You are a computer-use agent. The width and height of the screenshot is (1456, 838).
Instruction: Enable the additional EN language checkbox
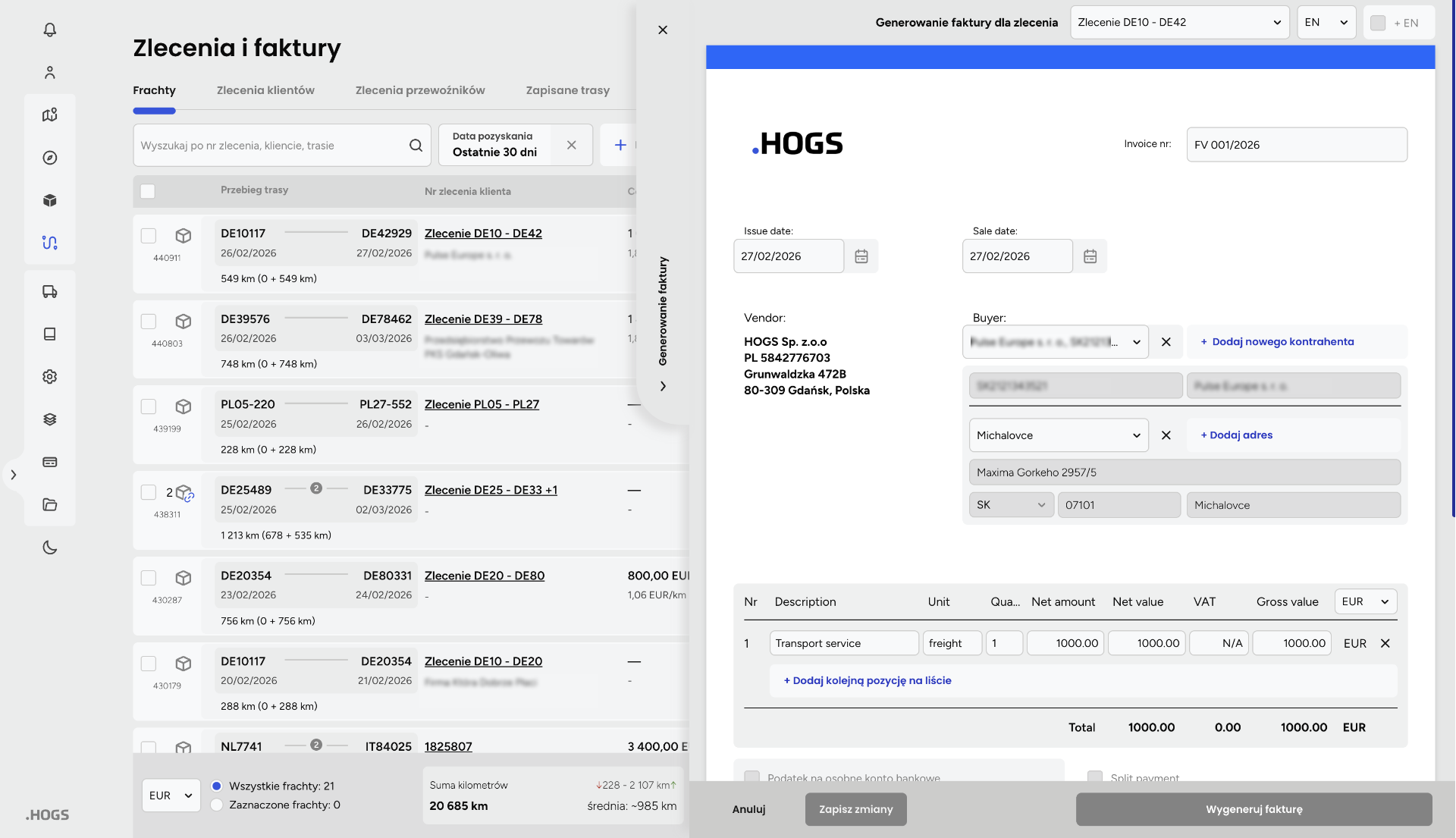[1378, 23]
